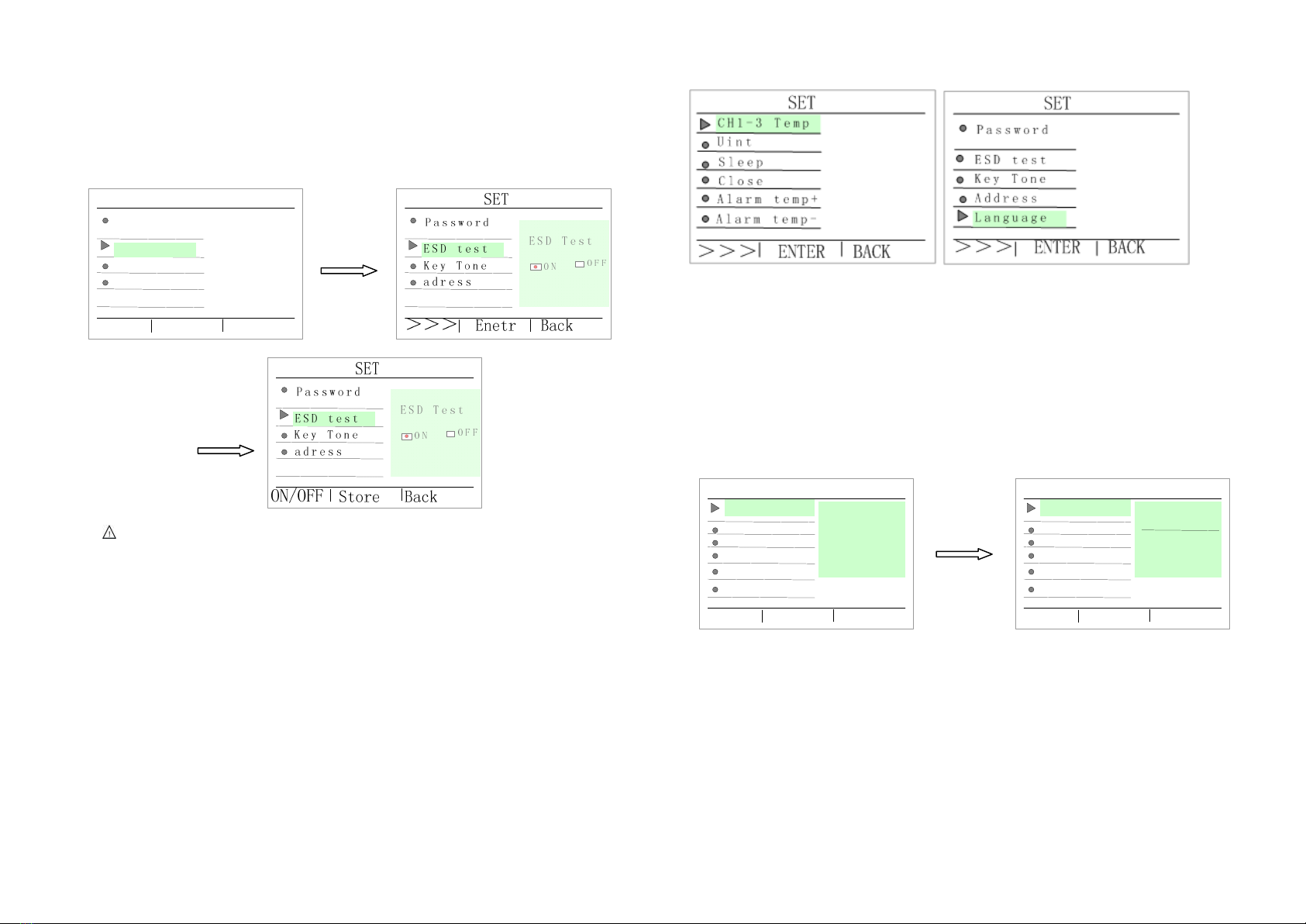Select ON radio in the Store screen
Image resolution: width=1306 pixels, height=924 pixels.
(x=407, y=436)
